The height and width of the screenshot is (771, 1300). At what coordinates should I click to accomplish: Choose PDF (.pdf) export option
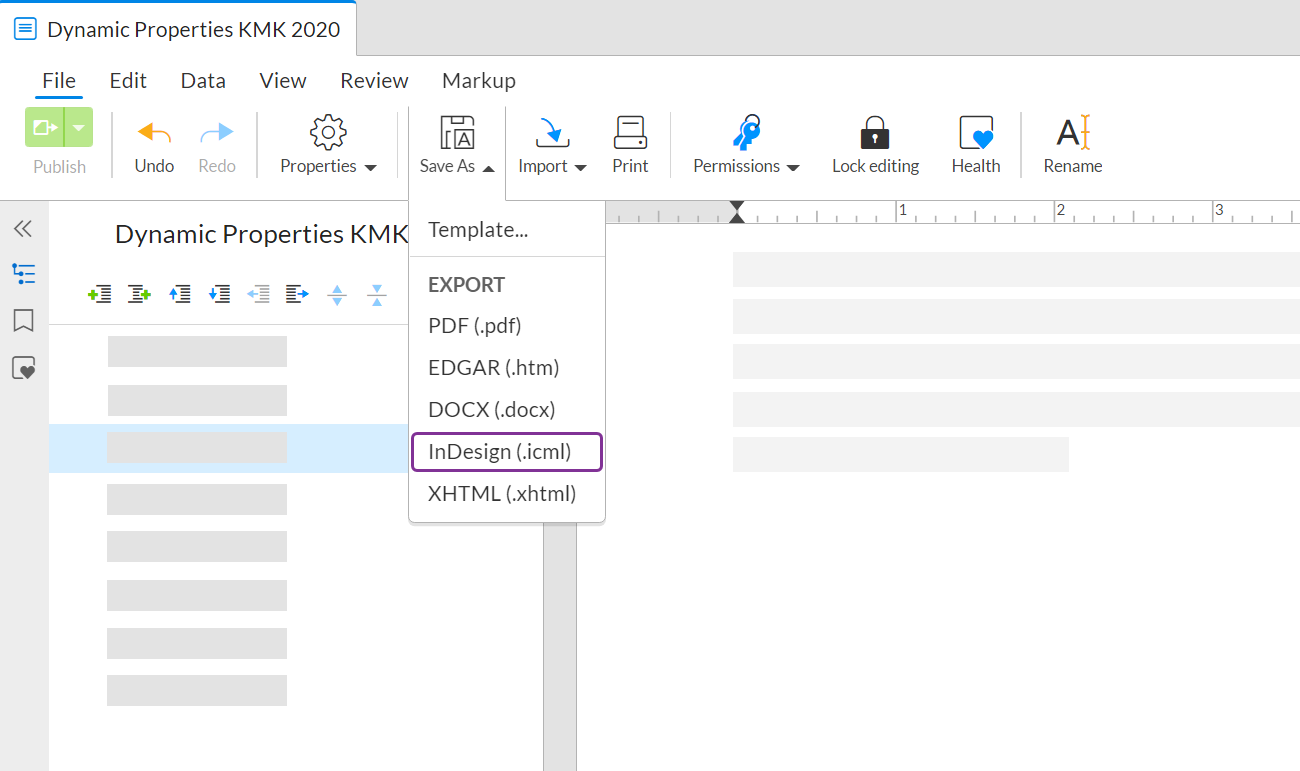475,326
